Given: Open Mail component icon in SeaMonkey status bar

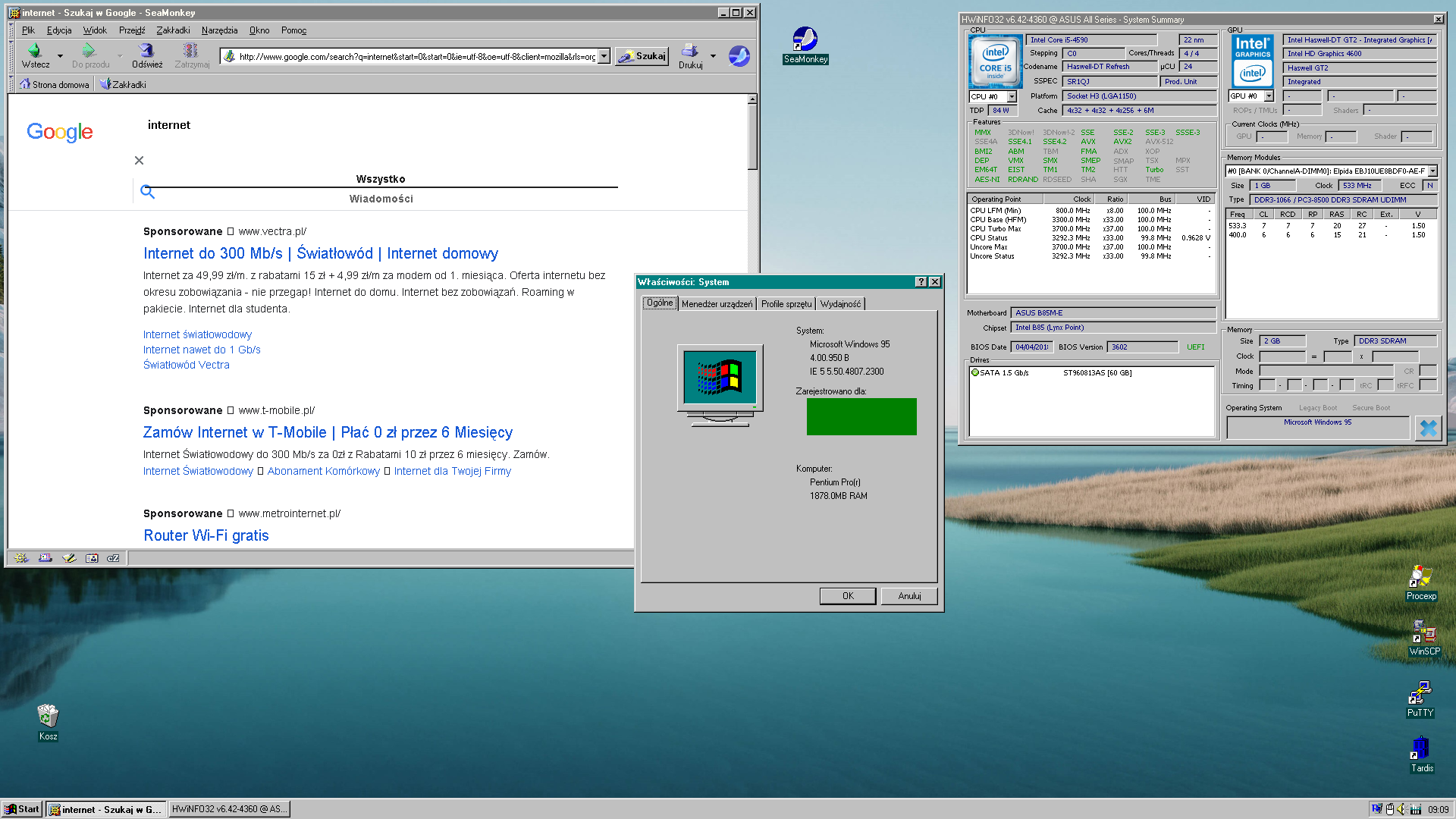Looking at the screenshot, I should pos(45,558).
